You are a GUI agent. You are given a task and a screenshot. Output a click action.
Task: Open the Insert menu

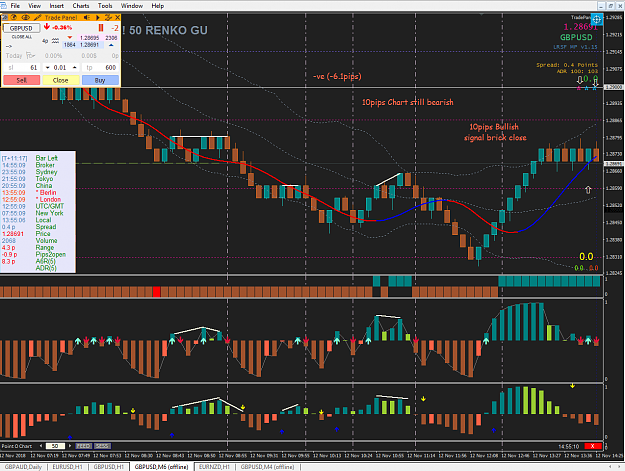tap(57, 6)
